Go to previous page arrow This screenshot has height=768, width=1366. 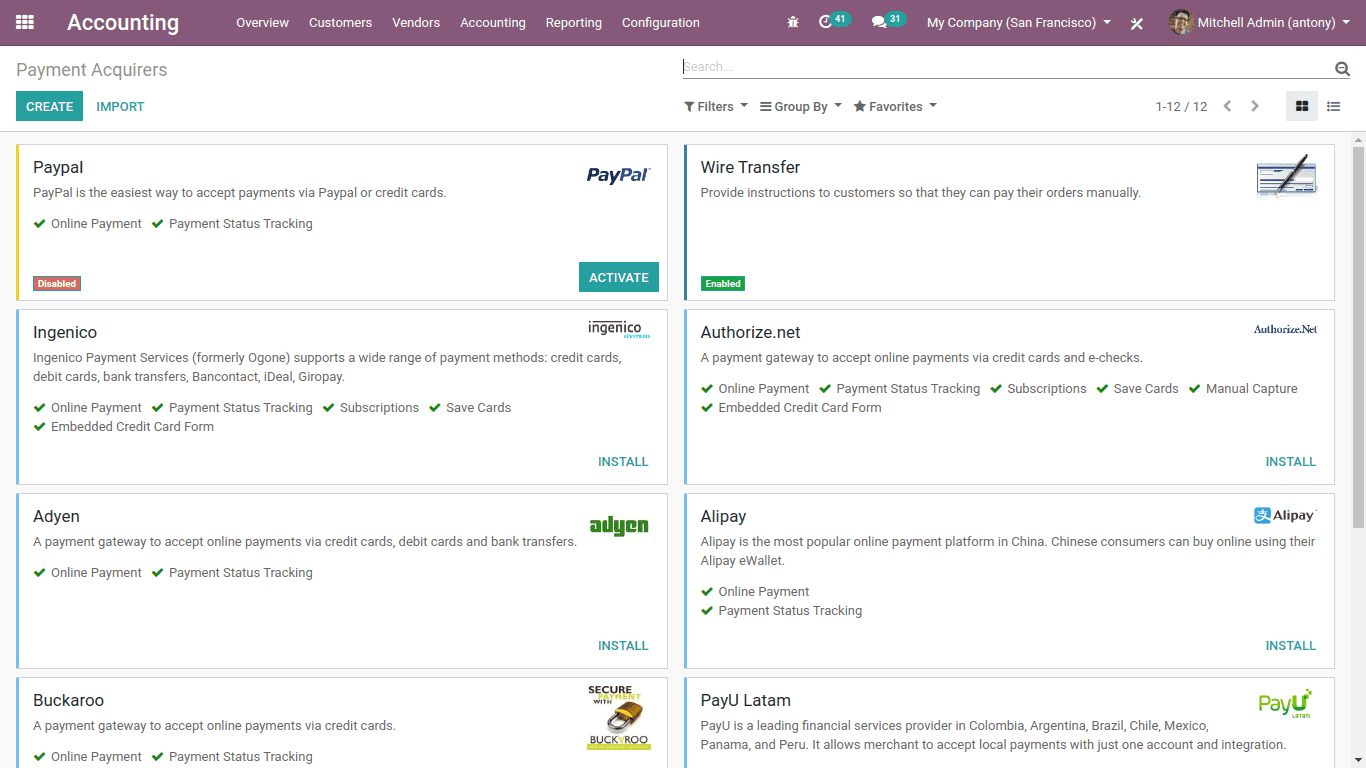point(1227,106)
